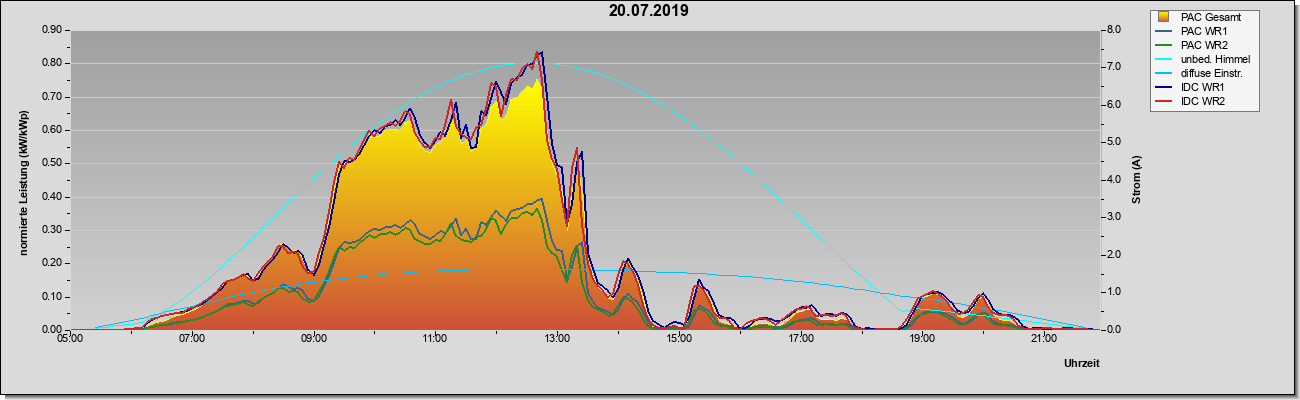This screenshot has width=1300, height=400.
Task: Click the chart title 20.07.2019
Action: tap(648, 11)
